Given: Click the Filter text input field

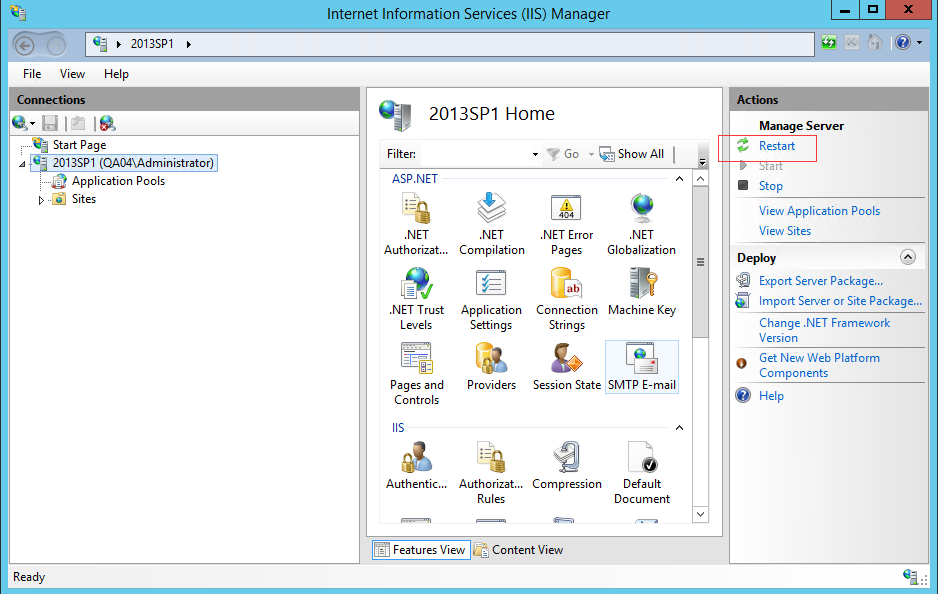Looking at the screenshot, I should (x=474, y=154).
